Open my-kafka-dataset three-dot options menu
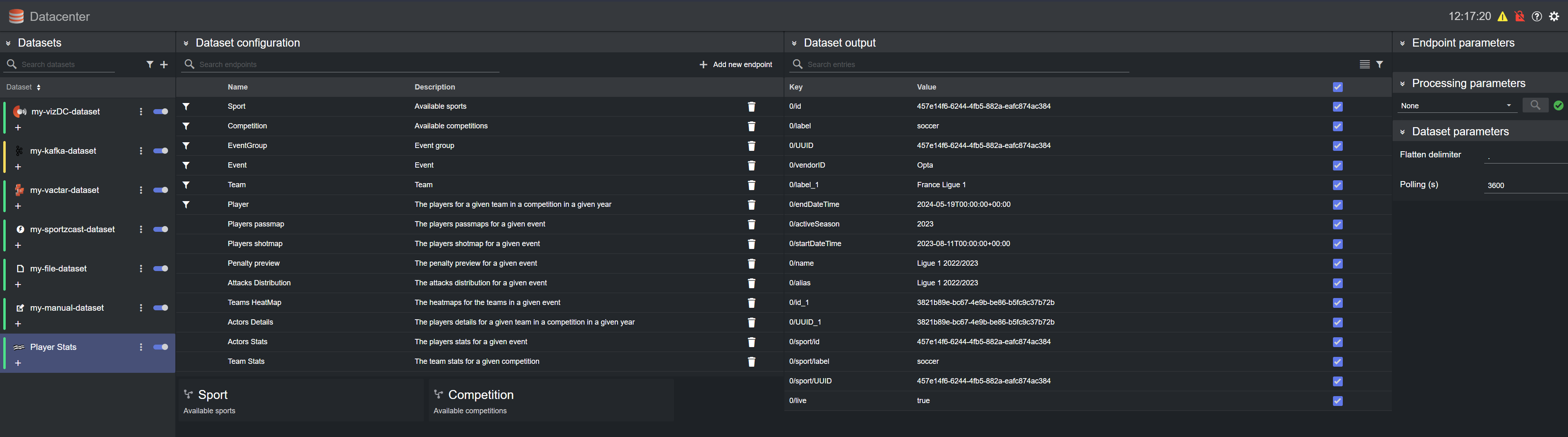1568x437 pixels. [141, 151]
